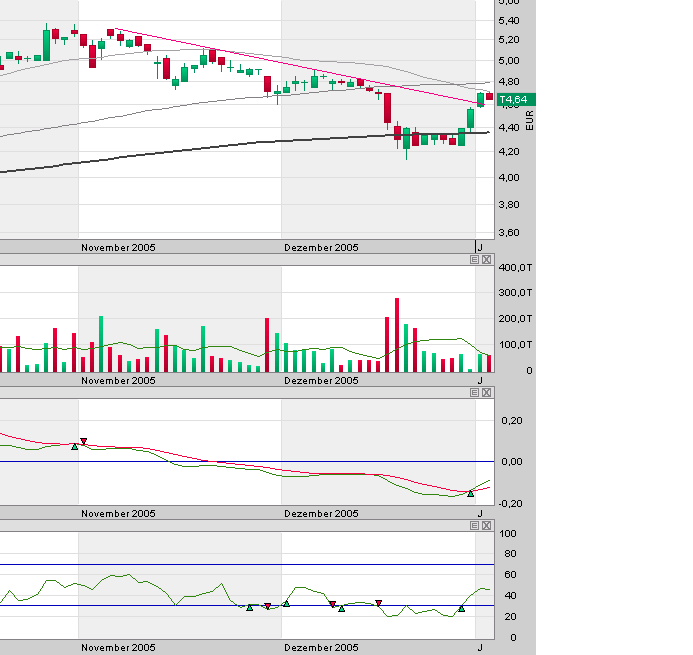Click Dezember 2005 label under RSI chart
This screenshot has height=655, width=693.
(321, 647)
